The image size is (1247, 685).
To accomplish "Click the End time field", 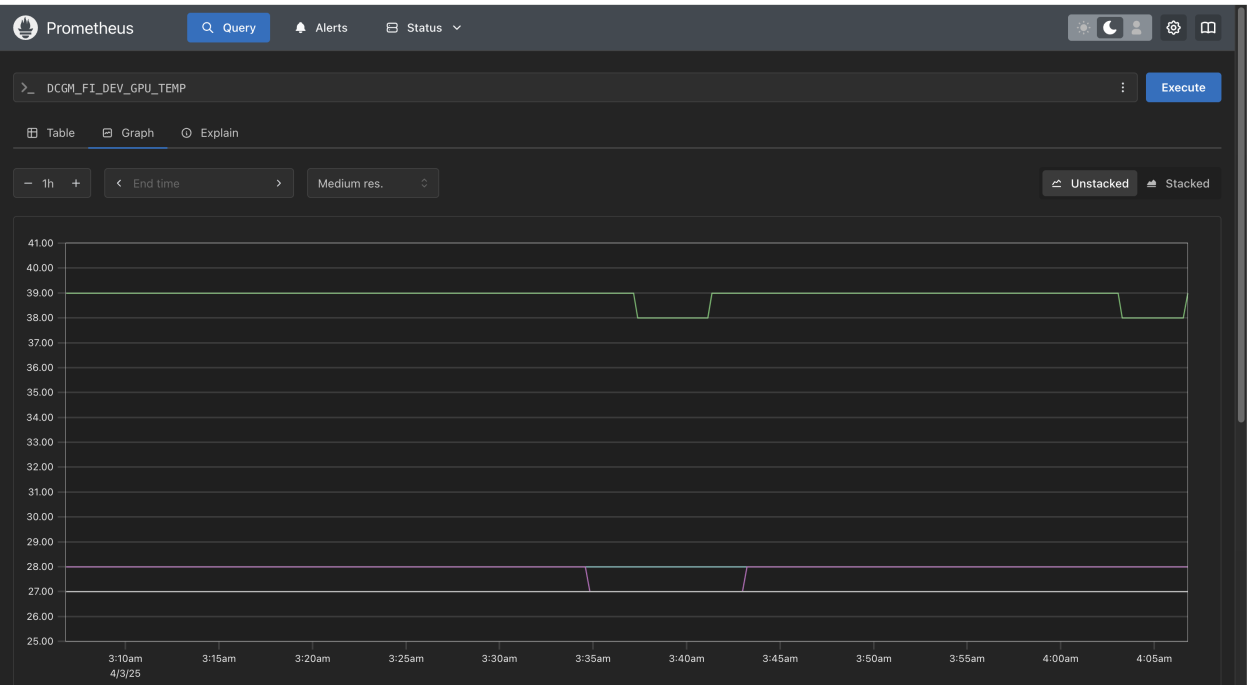I will click(x=198, y=183).
